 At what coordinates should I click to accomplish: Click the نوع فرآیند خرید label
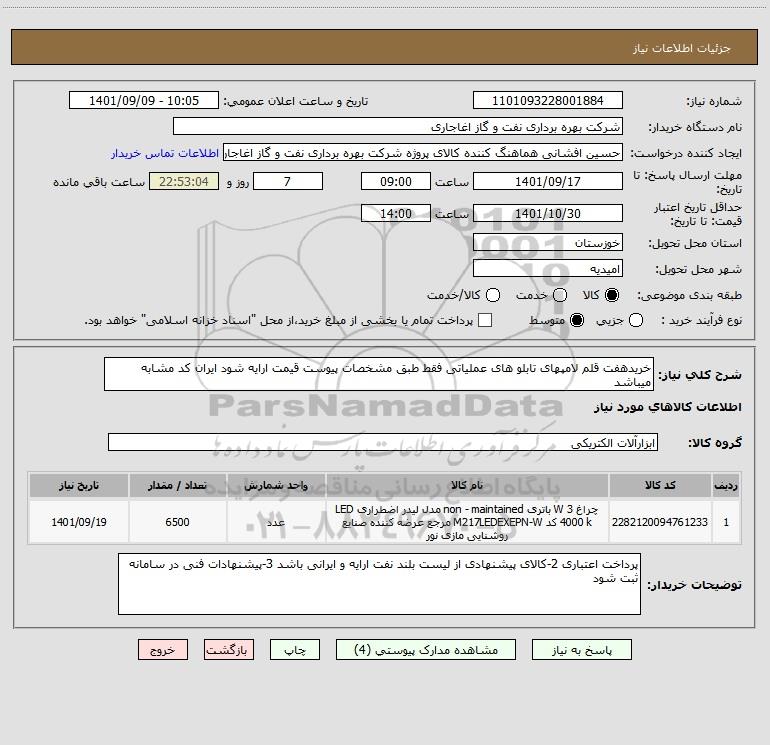[x=701, y=320]
